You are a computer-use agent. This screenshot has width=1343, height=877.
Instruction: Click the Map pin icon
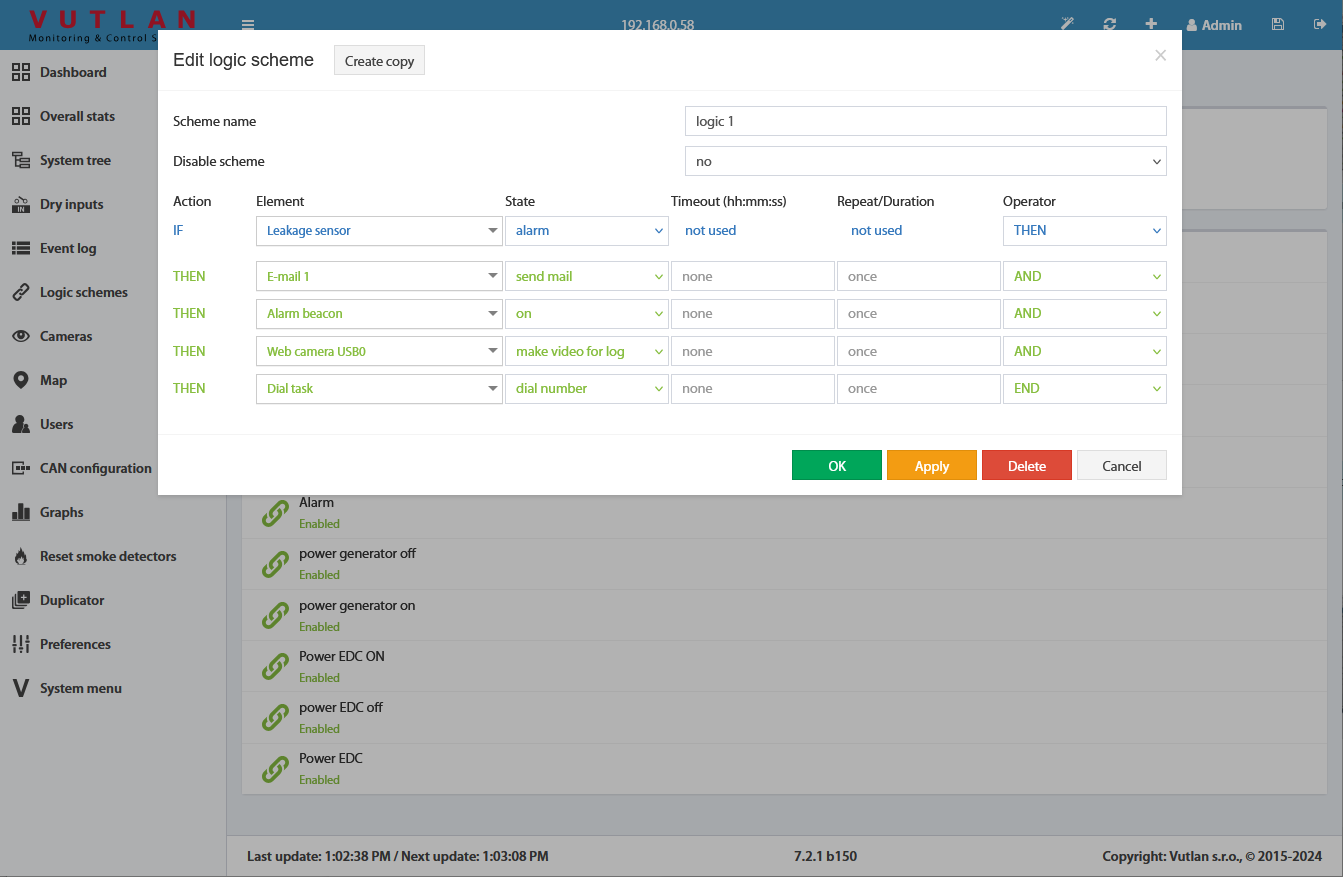point(21,380)
